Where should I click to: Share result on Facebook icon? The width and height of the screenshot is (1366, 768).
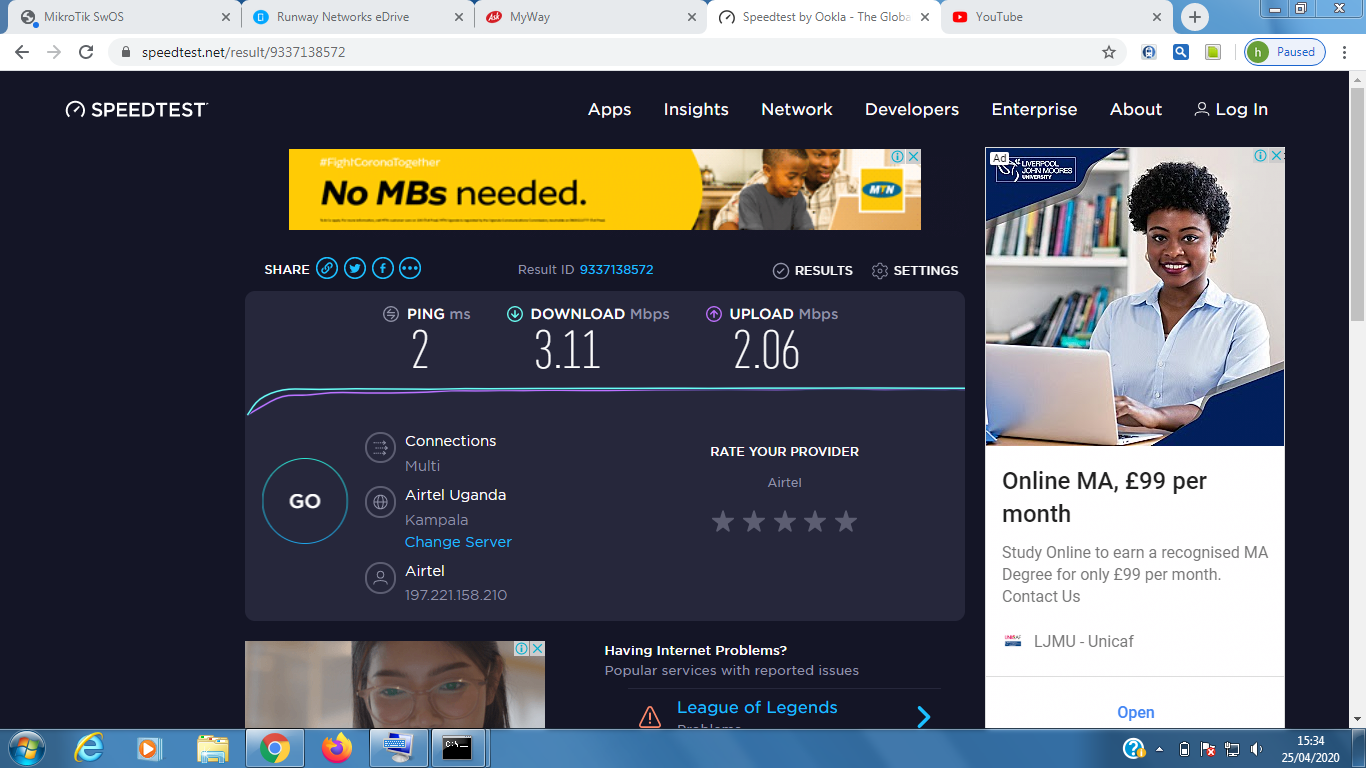[x=383, y=268]
